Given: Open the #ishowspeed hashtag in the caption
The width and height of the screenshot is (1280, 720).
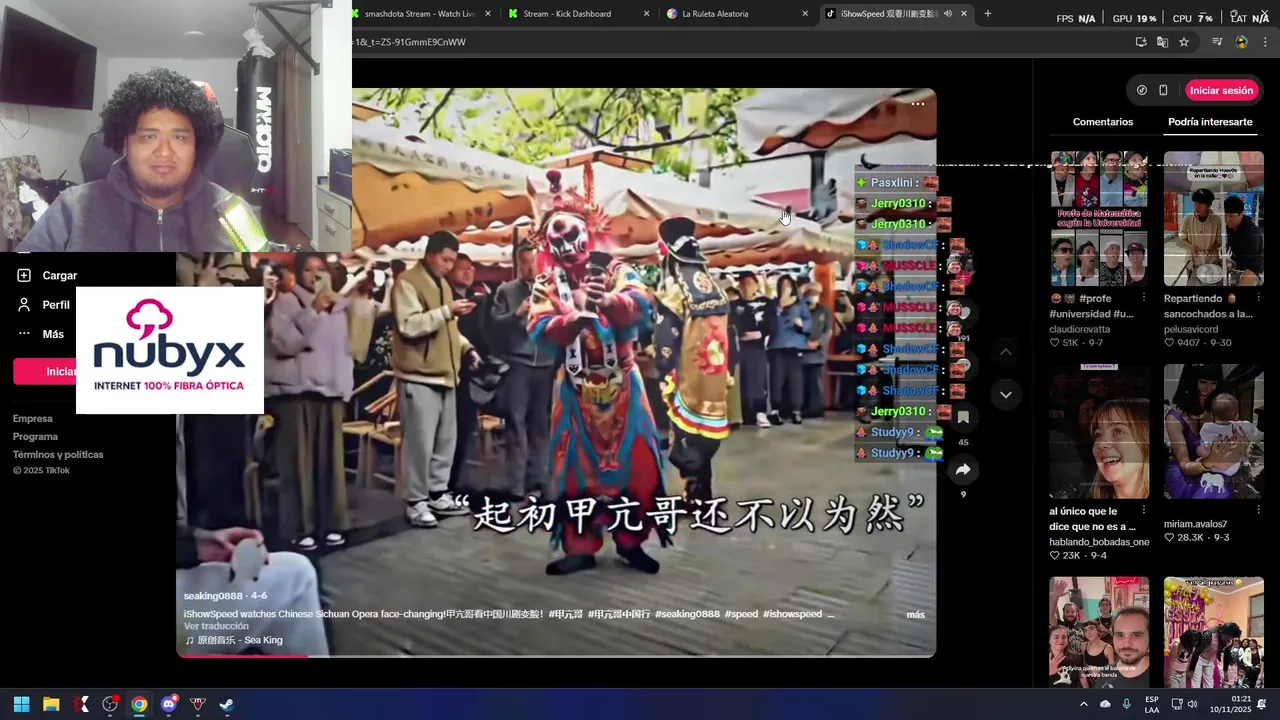Looking at the screenshot, I should [793, 614].
